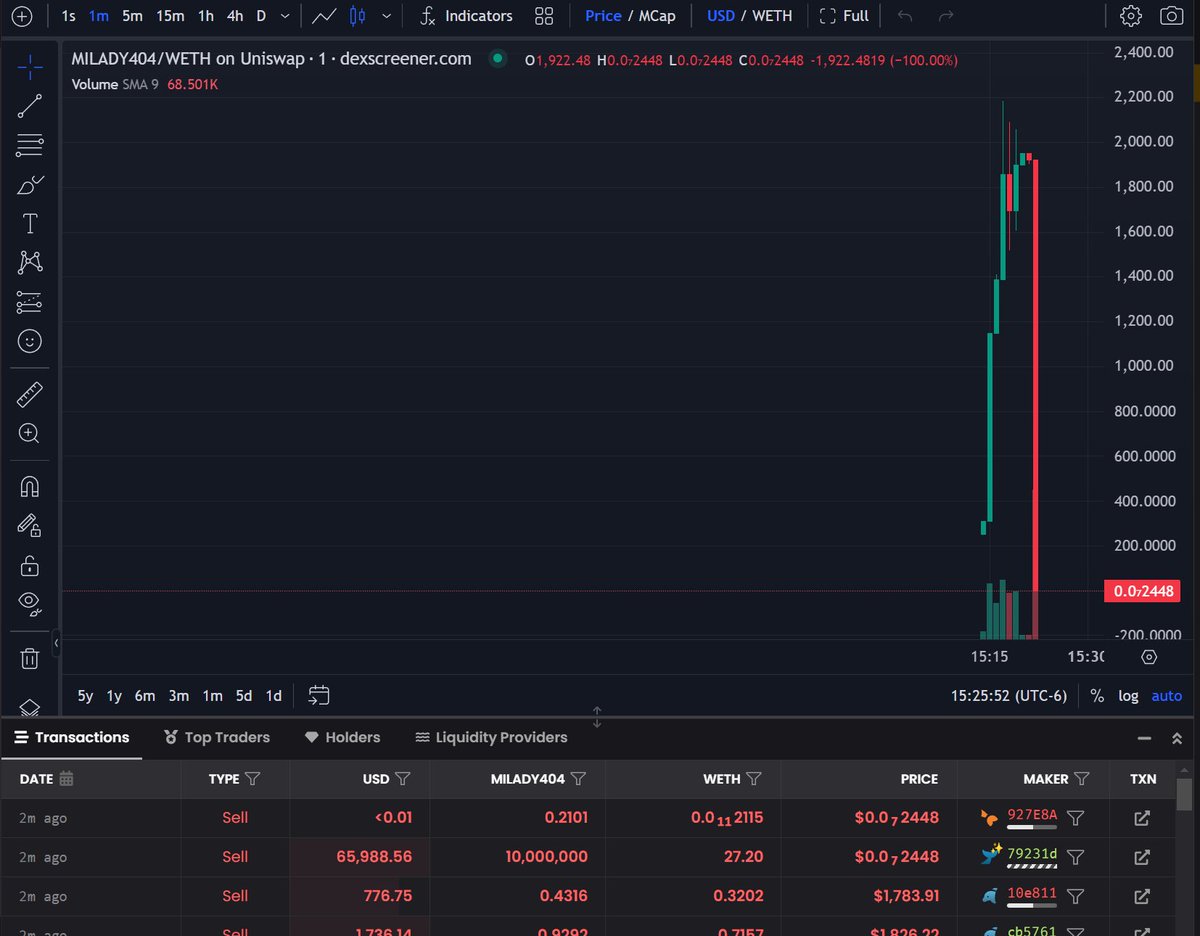The width and height of the screenshot is (1200, 936).
Task: Filter by MILADY404 amount
Action: click(578, 778)
